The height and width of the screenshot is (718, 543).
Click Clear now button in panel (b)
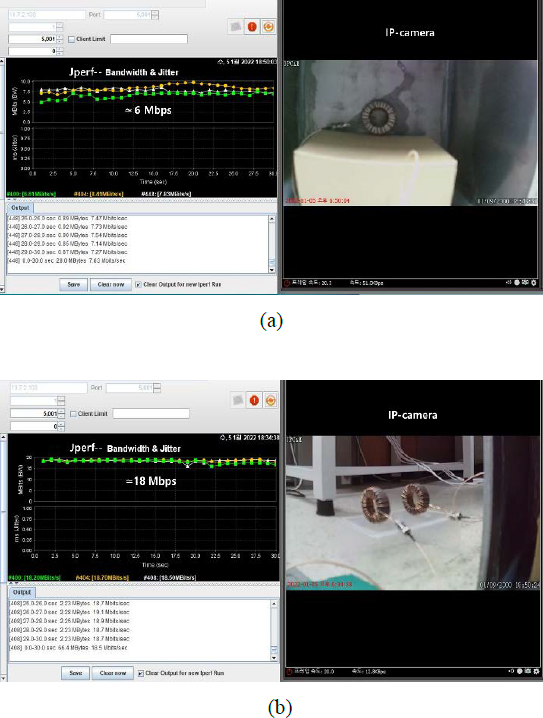[x=113, y=673]
